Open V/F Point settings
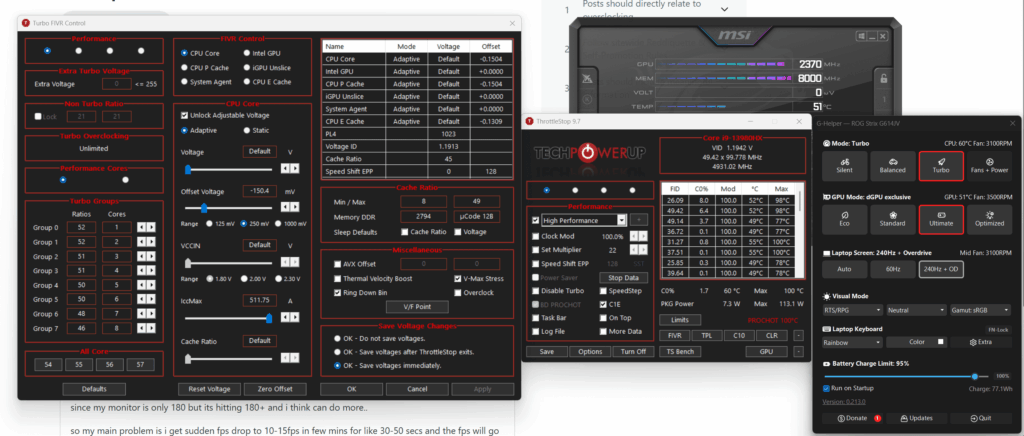The width and height of the screenshot is (1024, 436). click(417, 307)
